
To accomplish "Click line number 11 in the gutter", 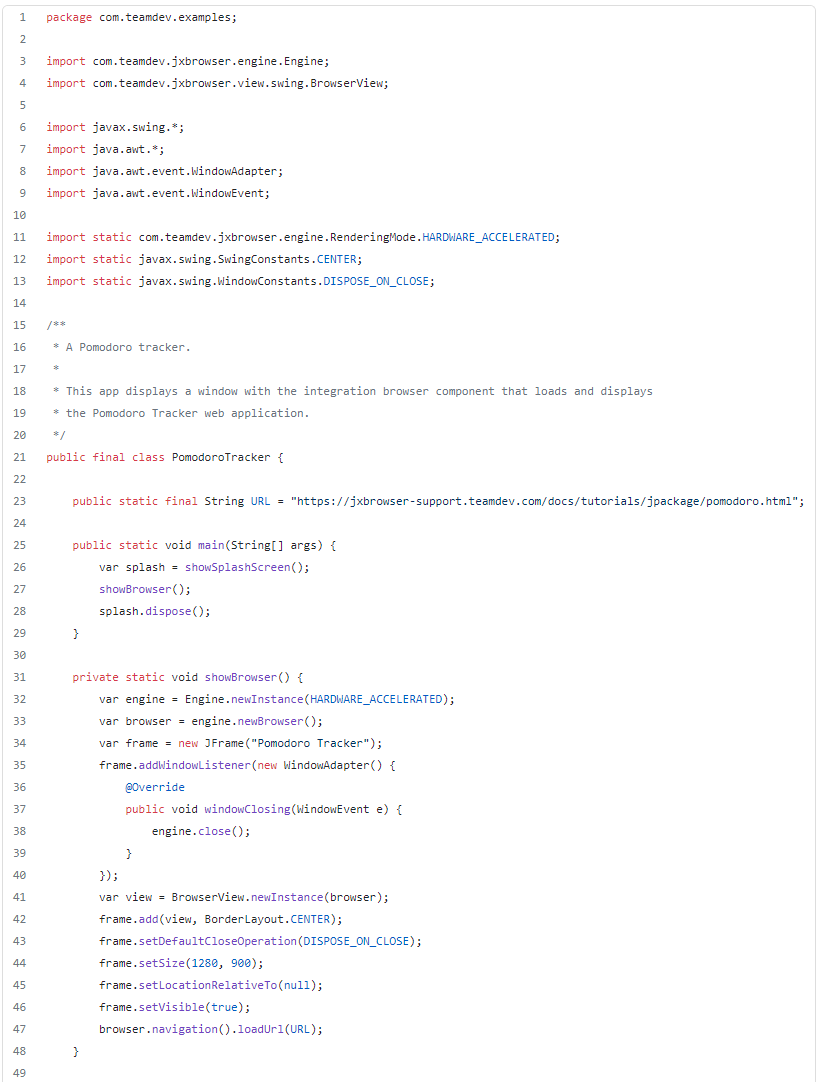I will (x=19, y=237).
